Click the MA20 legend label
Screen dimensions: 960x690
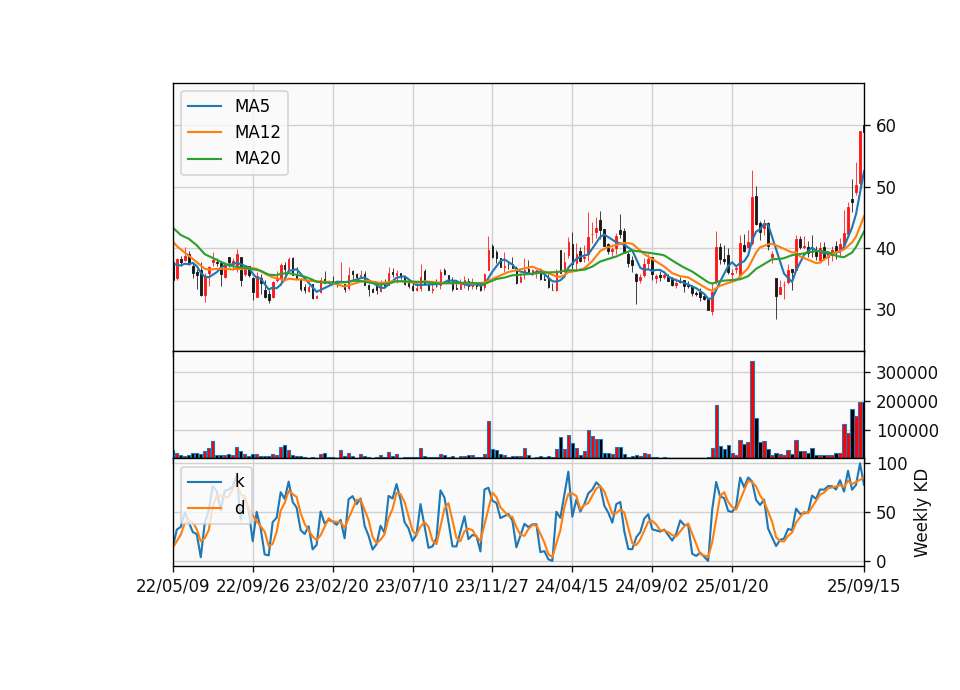[x=257, y=158]
